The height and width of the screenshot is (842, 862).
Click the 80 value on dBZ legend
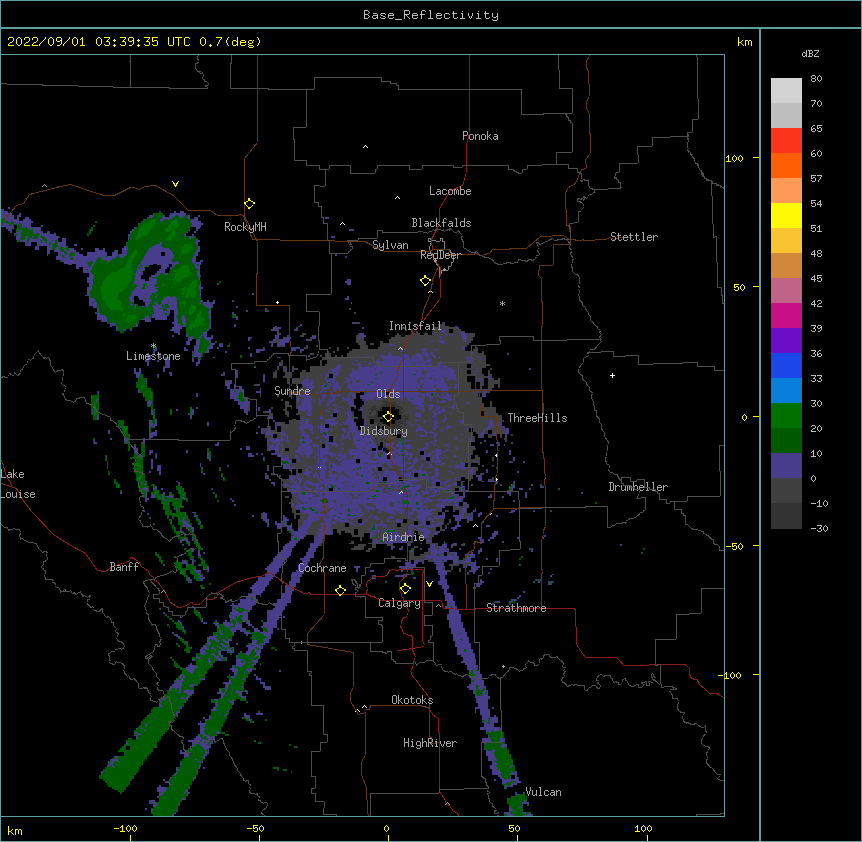pyautogui.click(x=816, y=79)
